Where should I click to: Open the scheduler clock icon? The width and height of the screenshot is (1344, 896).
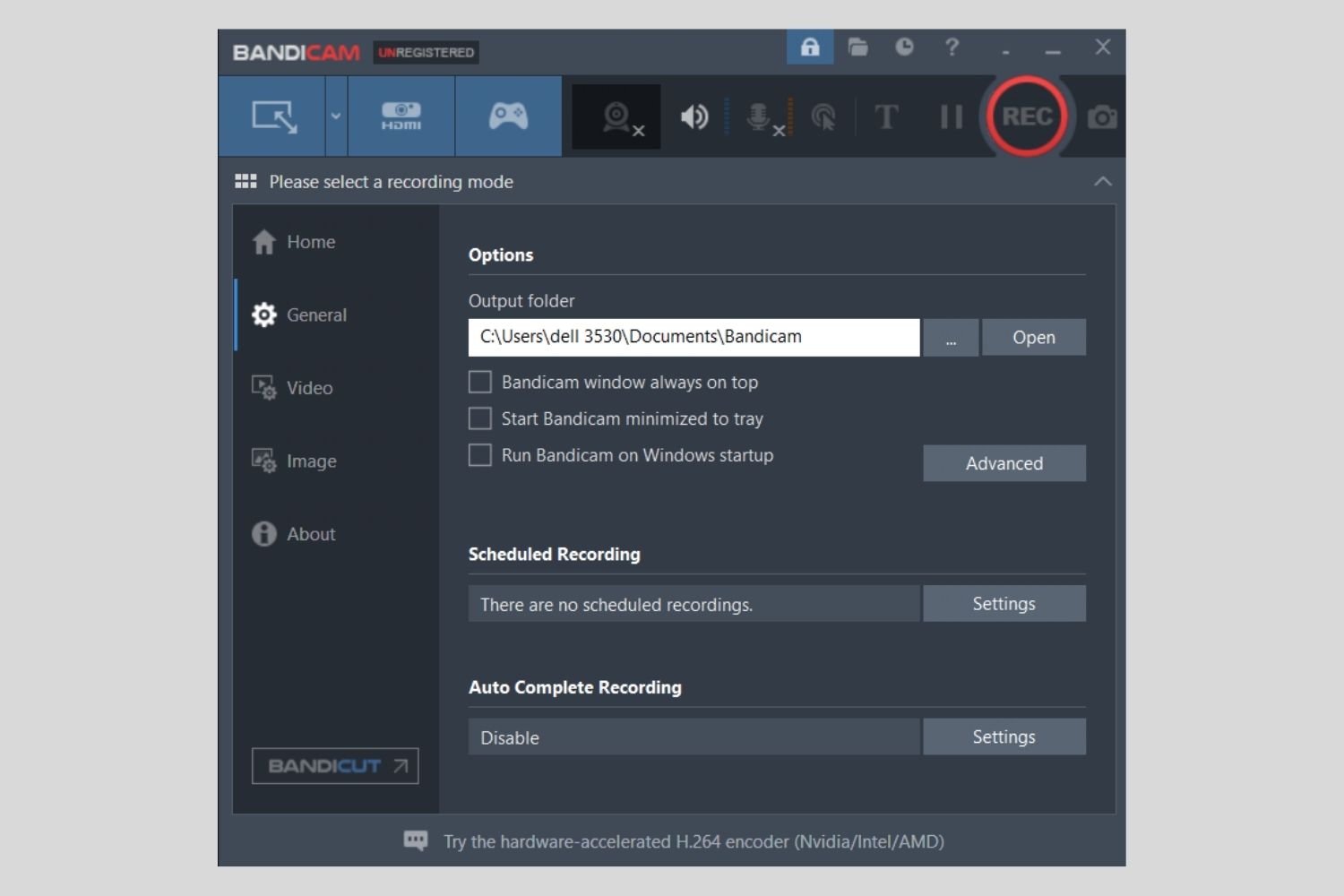[x=904, y=47]
